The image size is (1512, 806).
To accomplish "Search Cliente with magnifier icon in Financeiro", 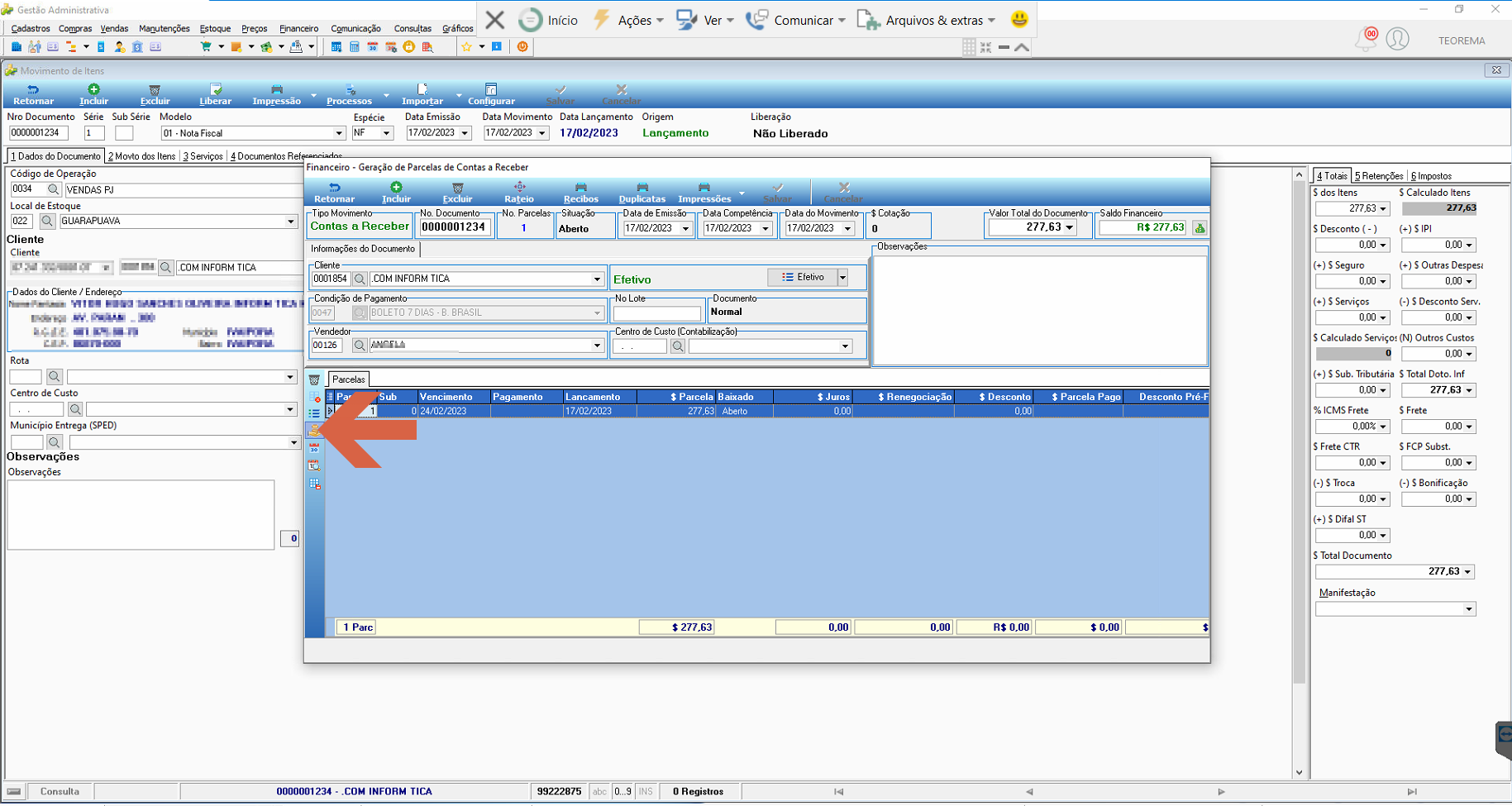I will (x=360, y=279).
